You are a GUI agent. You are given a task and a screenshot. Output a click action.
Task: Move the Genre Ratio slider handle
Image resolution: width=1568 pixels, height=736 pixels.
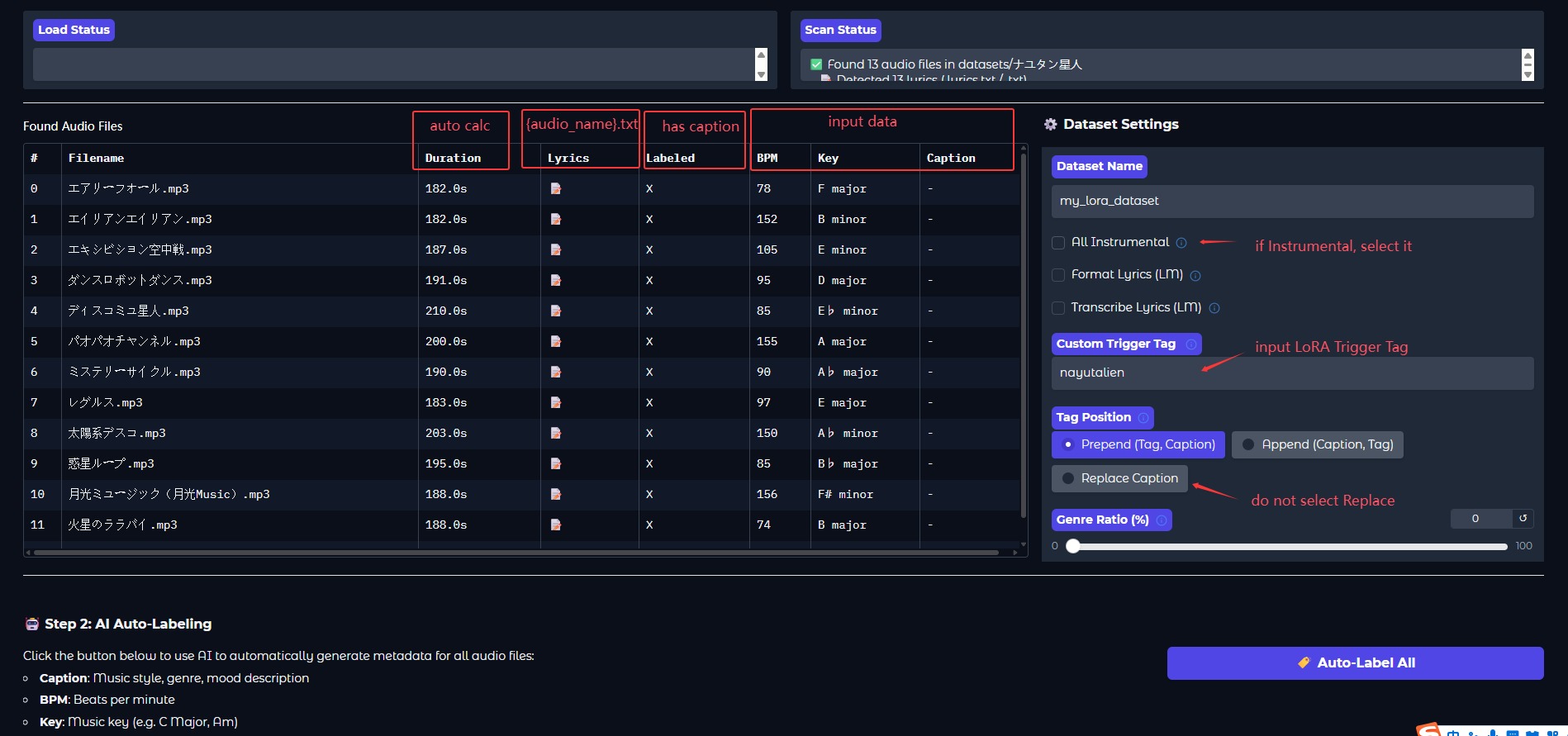click(x=1073, y=546)
